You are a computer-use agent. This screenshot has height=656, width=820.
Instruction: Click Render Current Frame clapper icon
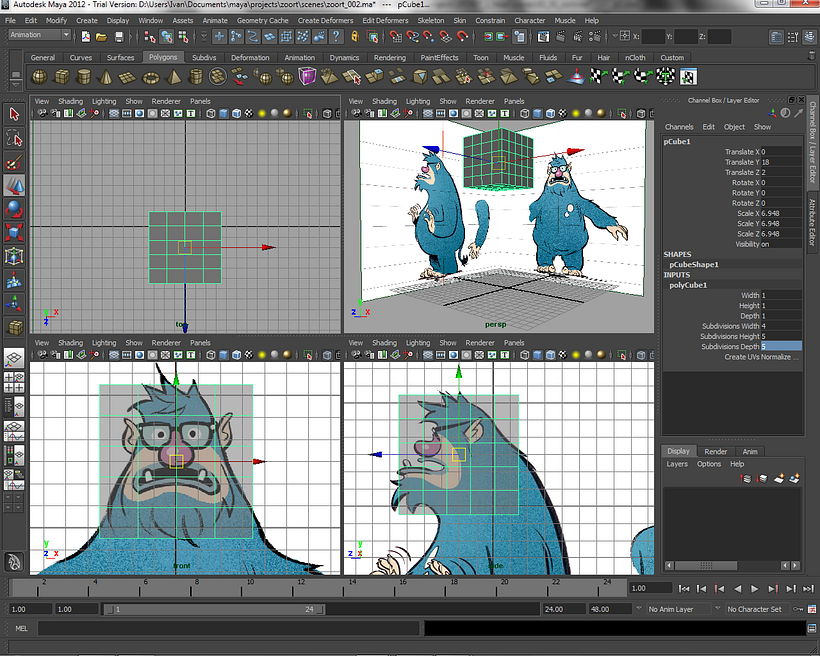[561, 36]
